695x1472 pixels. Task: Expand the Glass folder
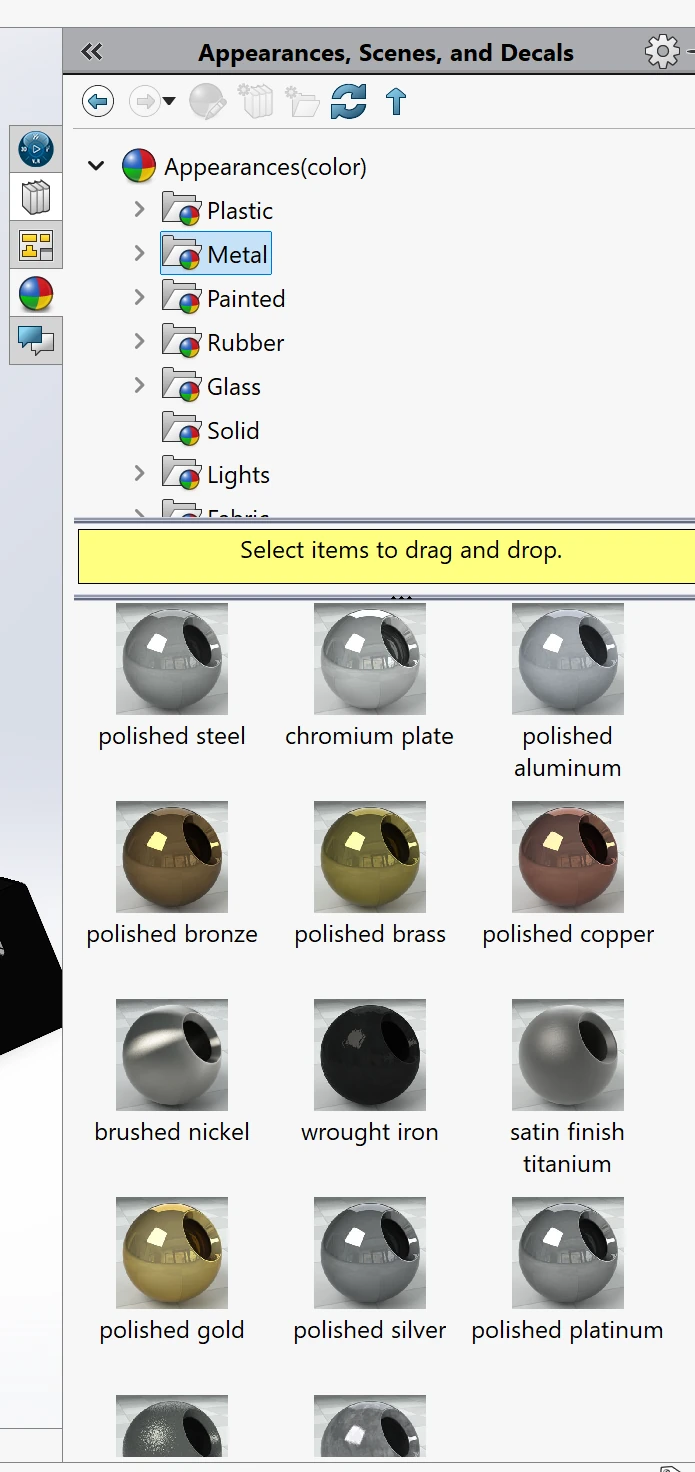tap(139, 386)
